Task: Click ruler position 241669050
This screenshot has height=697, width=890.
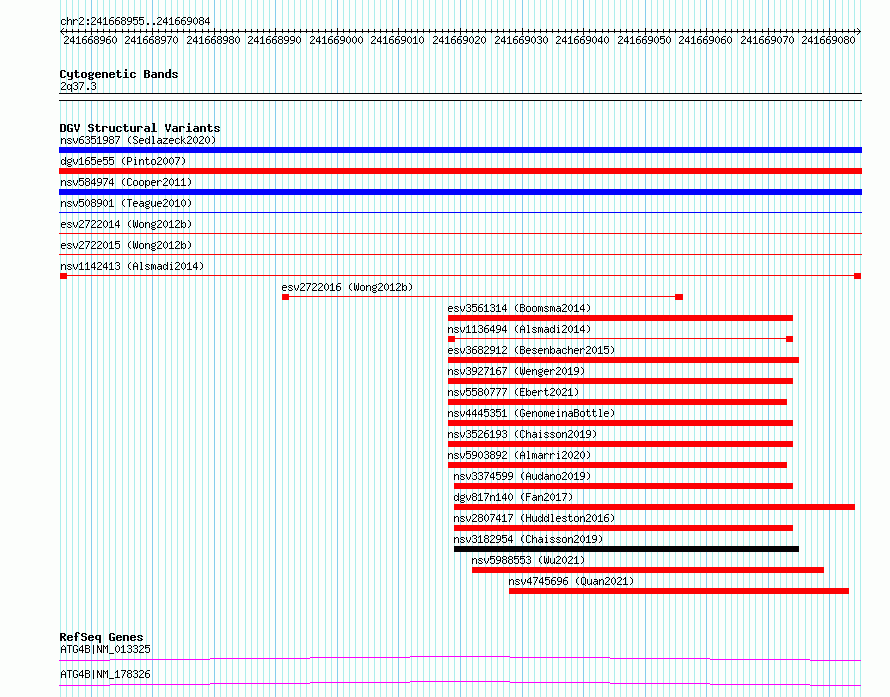Action: tap(644, 40)
